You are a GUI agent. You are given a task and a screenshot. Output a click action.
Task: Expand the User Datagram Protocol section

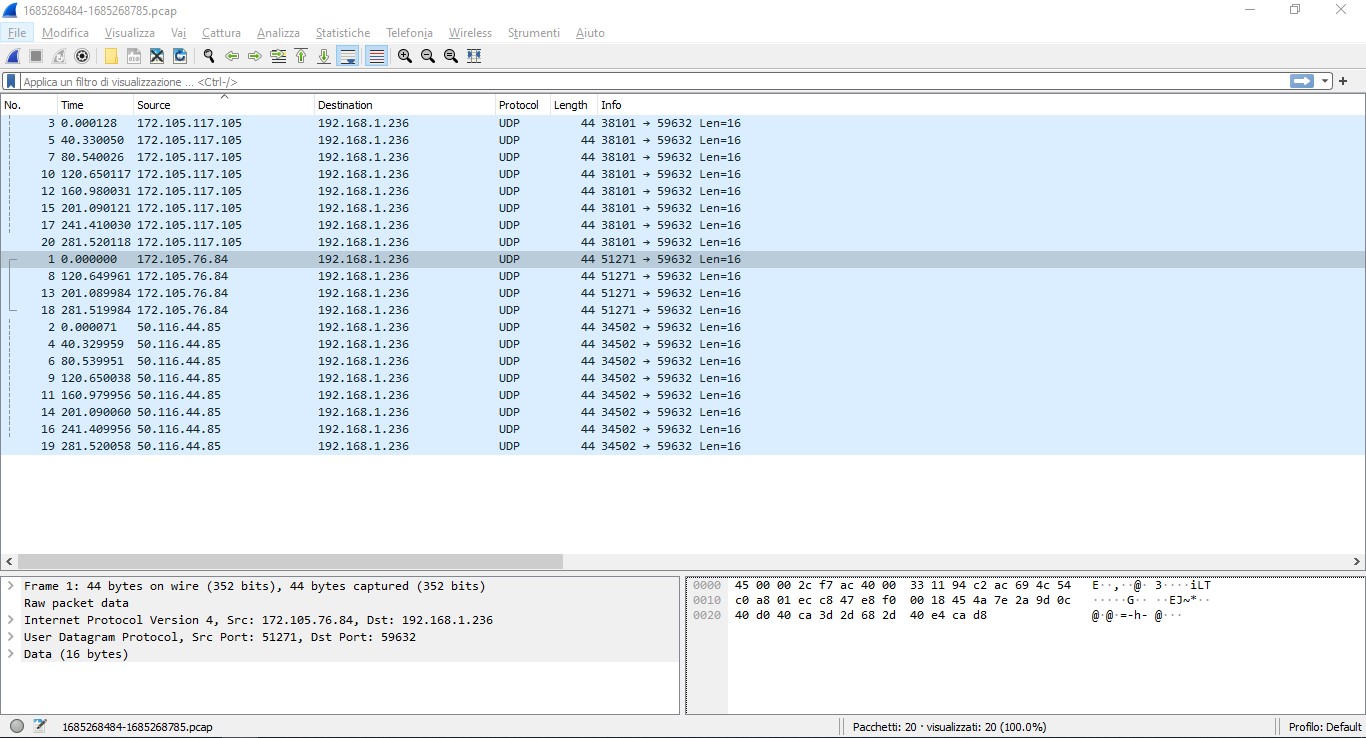[x=10, y=637]
